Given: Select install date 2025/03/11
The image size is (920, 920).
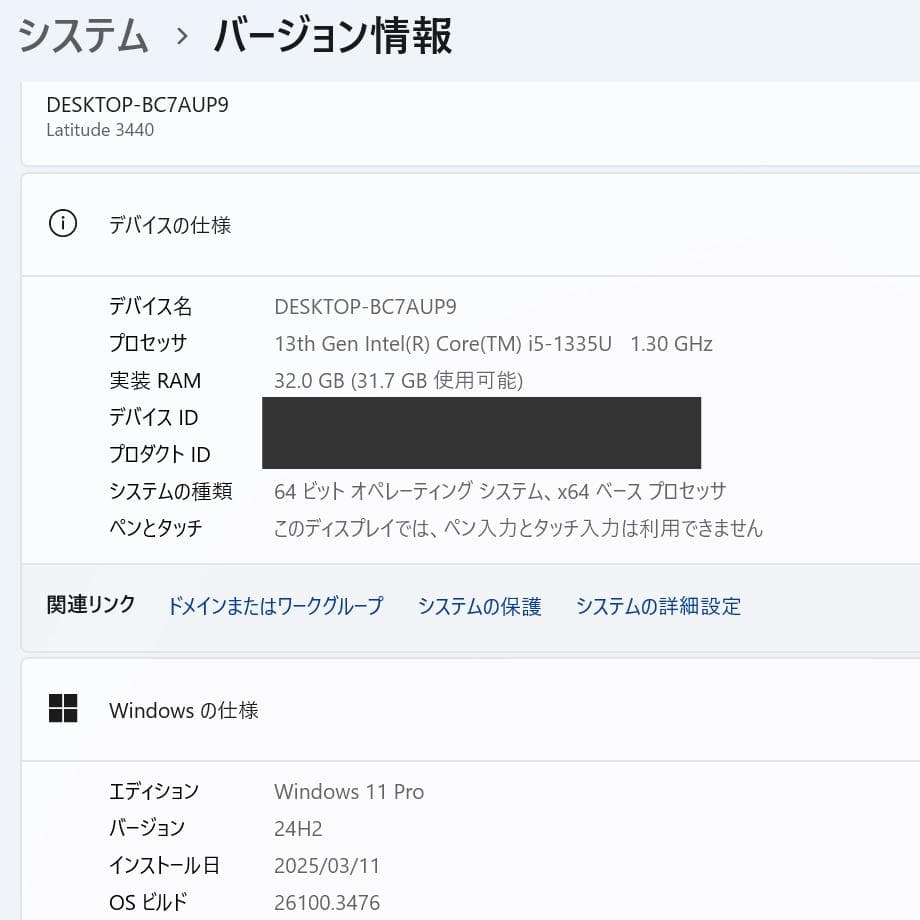Looking at the screenshot, I should 327,865.
